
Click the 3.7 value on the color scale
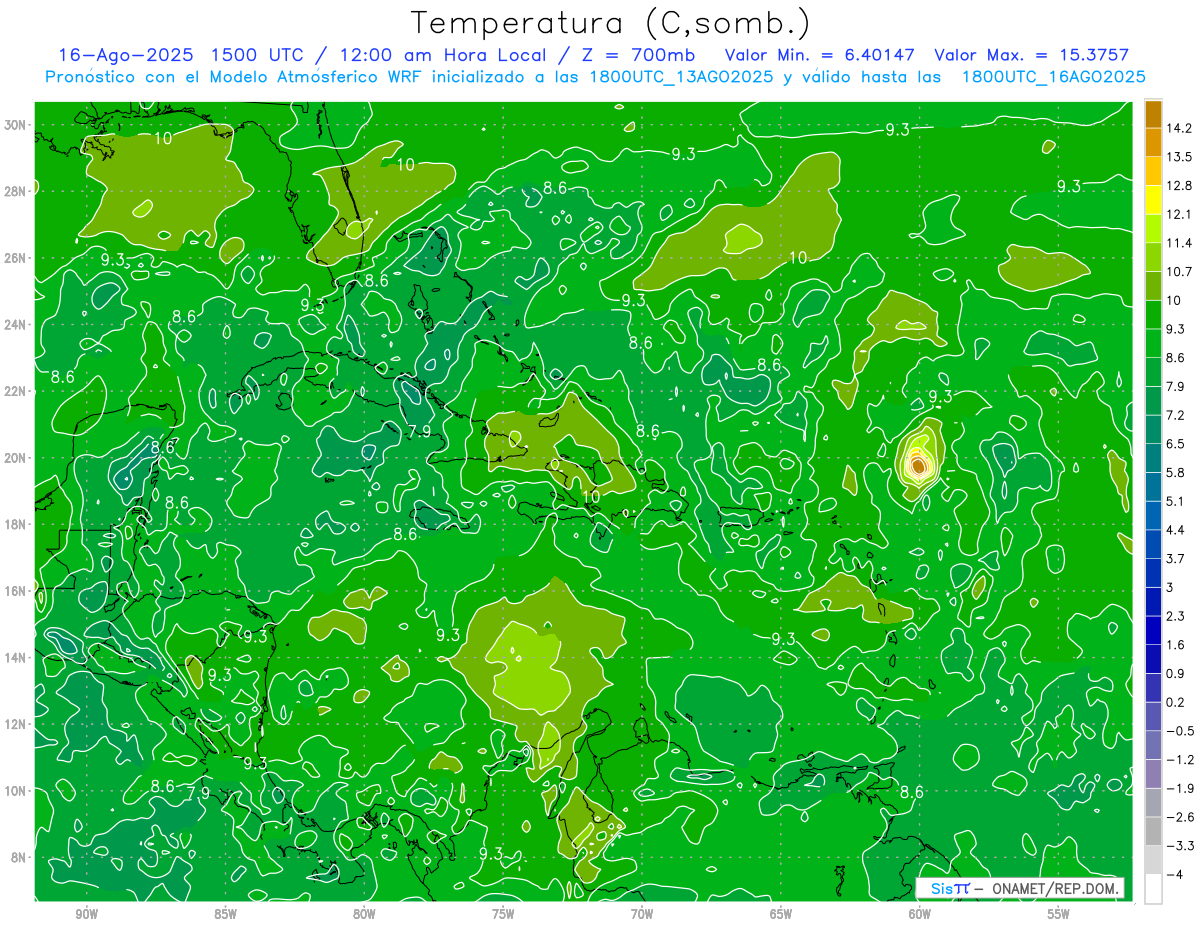click(x=1175, y=558)
